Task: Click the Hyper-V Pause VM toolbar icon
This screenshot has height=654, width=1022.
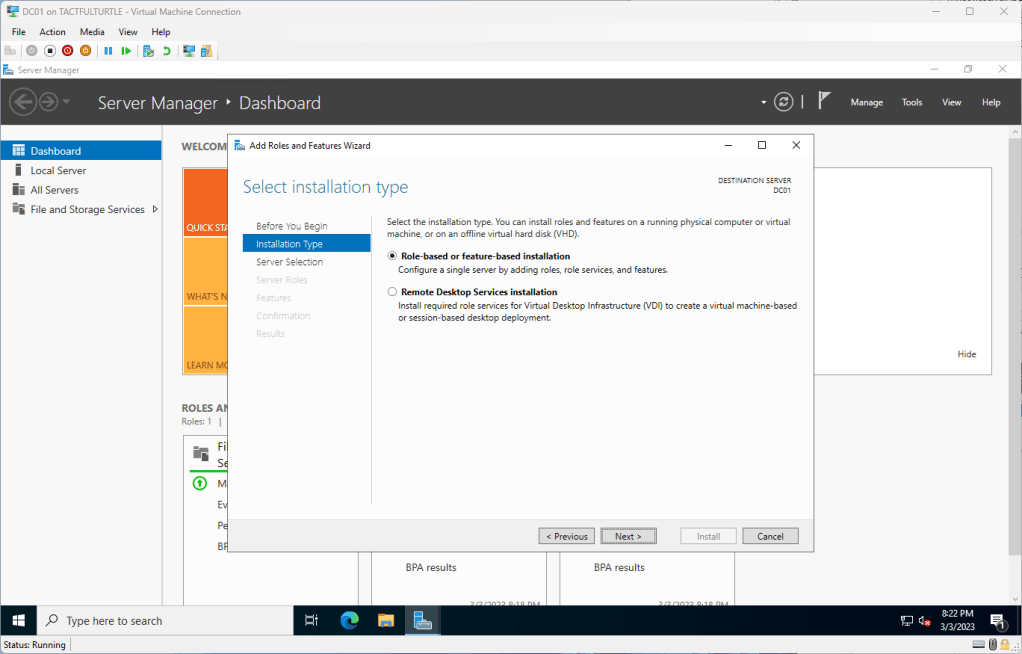Action: (x=108, y=51)
